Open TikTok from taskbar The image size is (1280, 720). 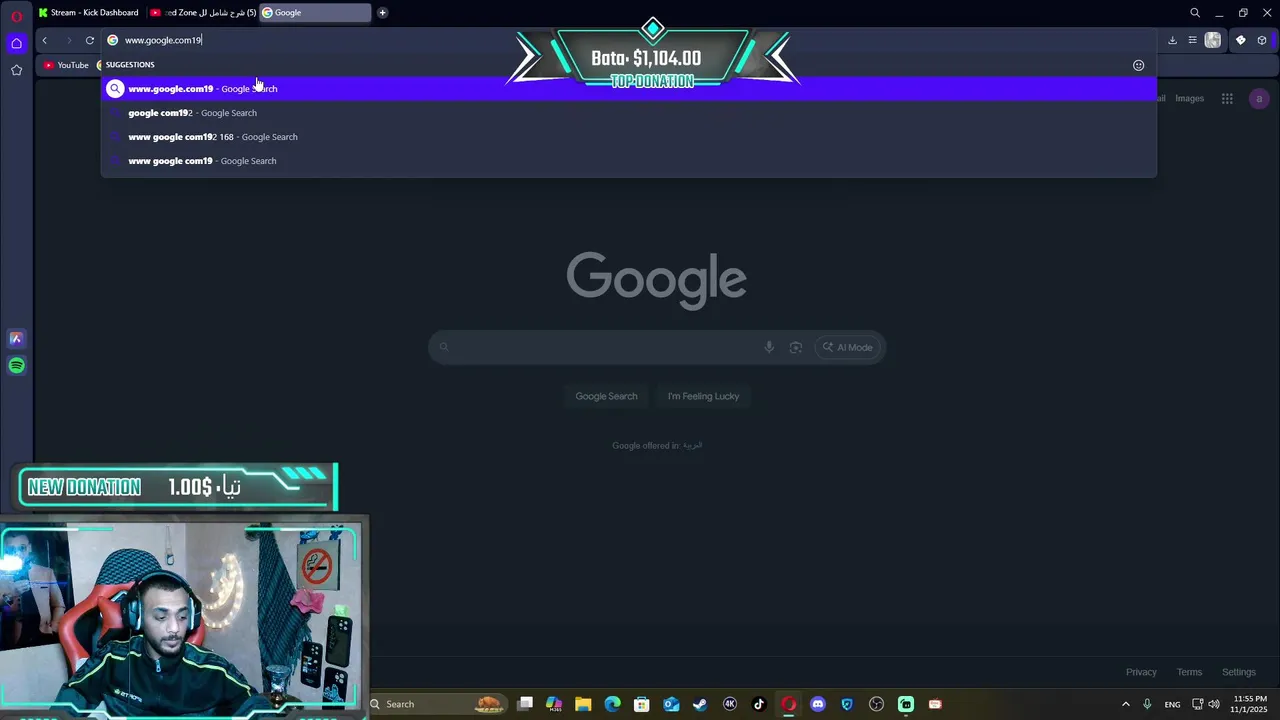759,704
